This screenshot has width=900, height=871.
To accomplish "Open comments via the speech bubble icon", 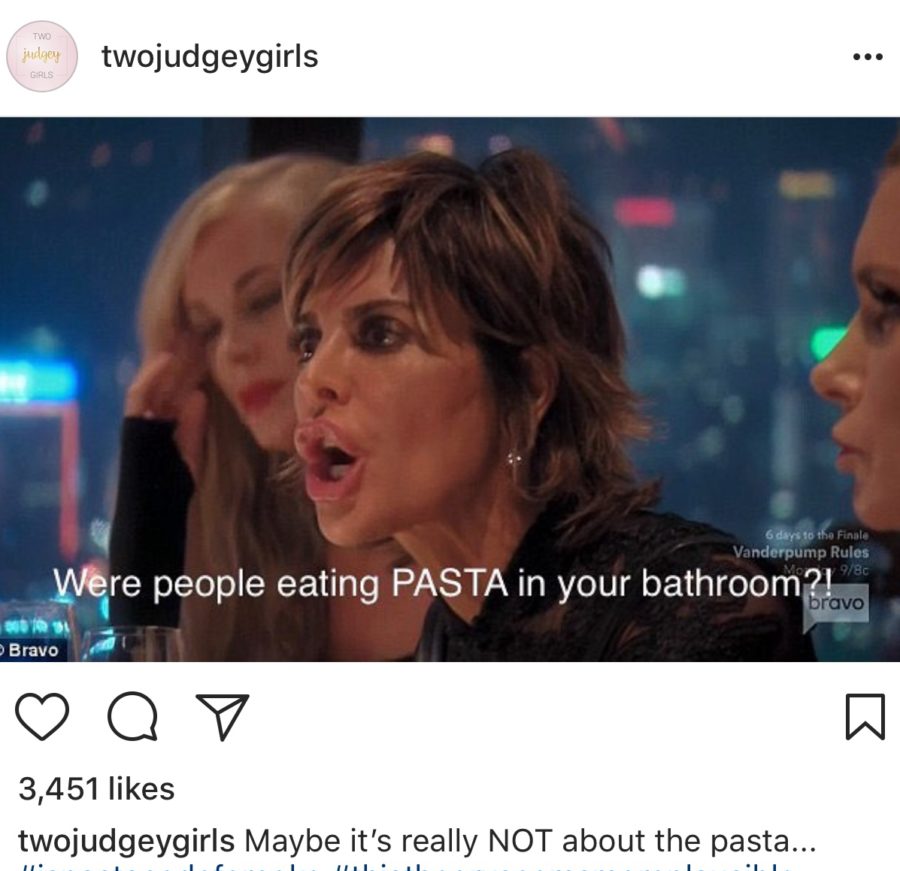I will tap(133, 716).
